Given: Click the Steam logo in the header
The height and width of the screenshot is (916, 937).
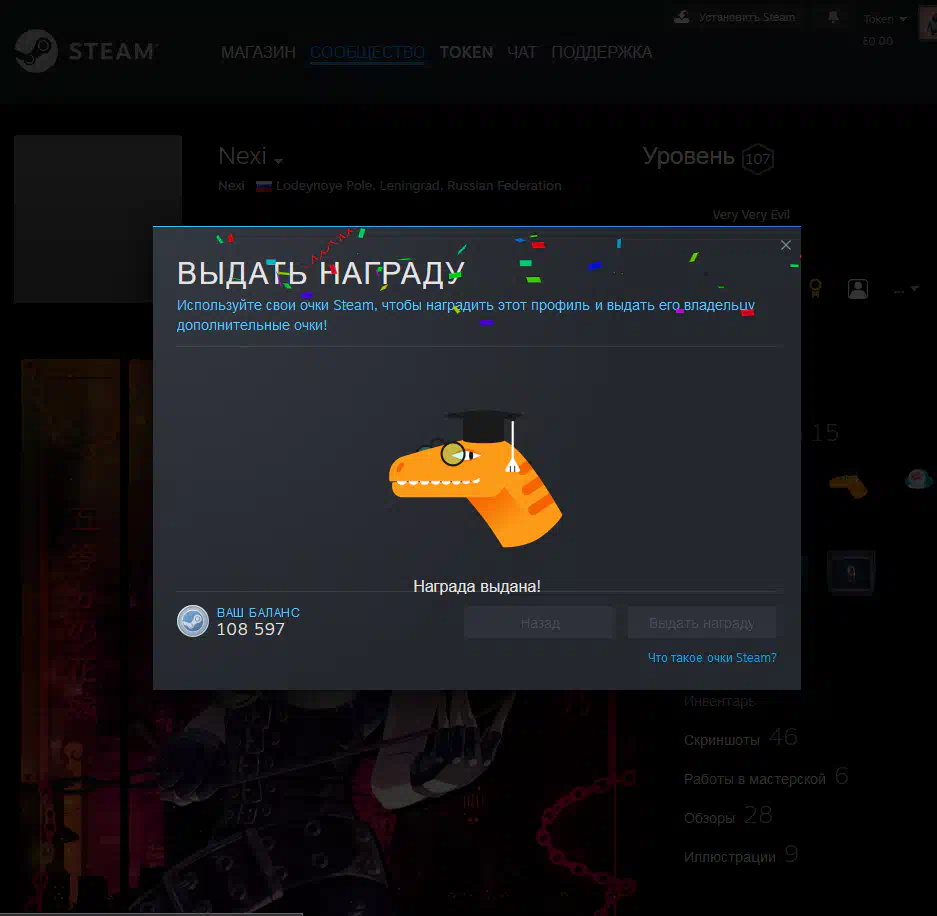Looking at the screenshot, I should pos(86,51).
